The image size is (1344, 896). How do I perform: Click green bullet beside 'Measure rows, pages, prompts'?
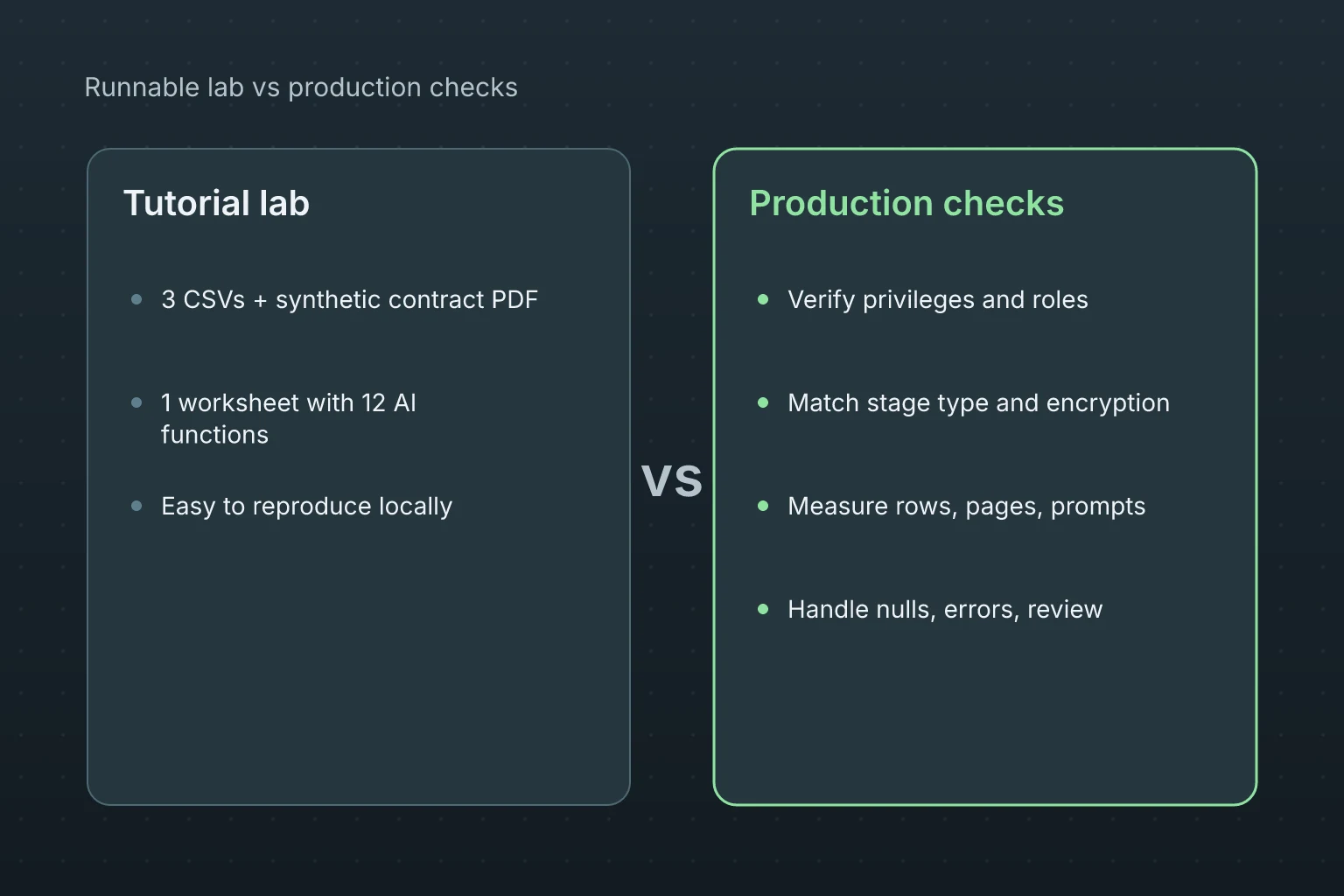point(763,506)
